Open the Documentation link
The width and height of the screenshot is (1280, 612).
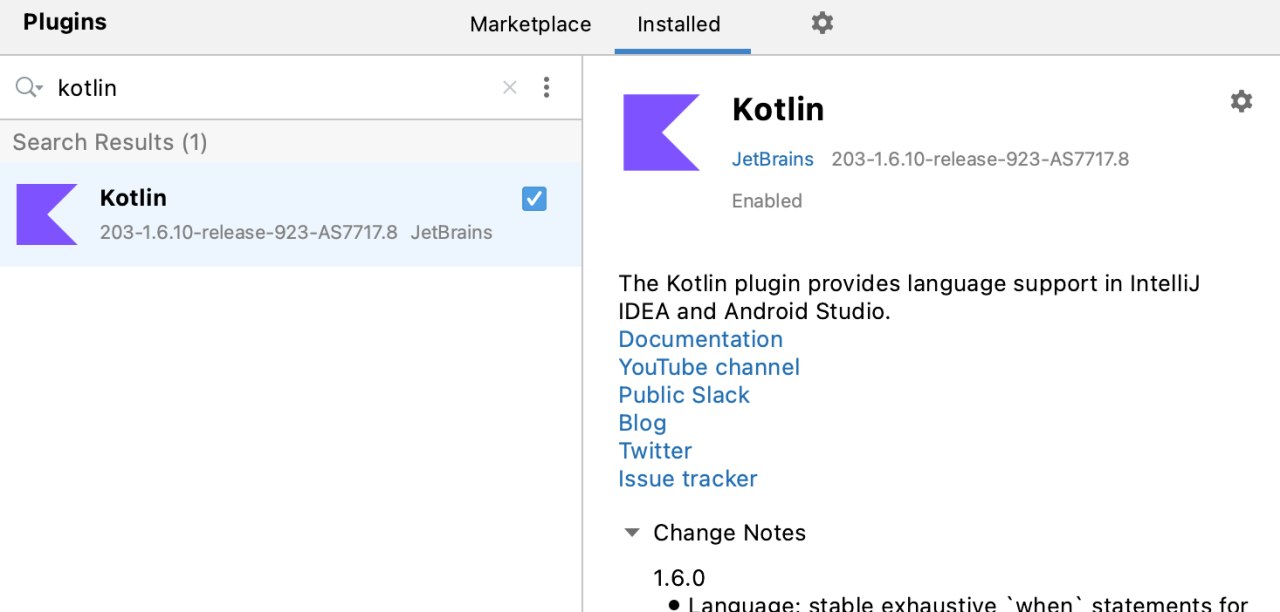[x=700, y=339]
